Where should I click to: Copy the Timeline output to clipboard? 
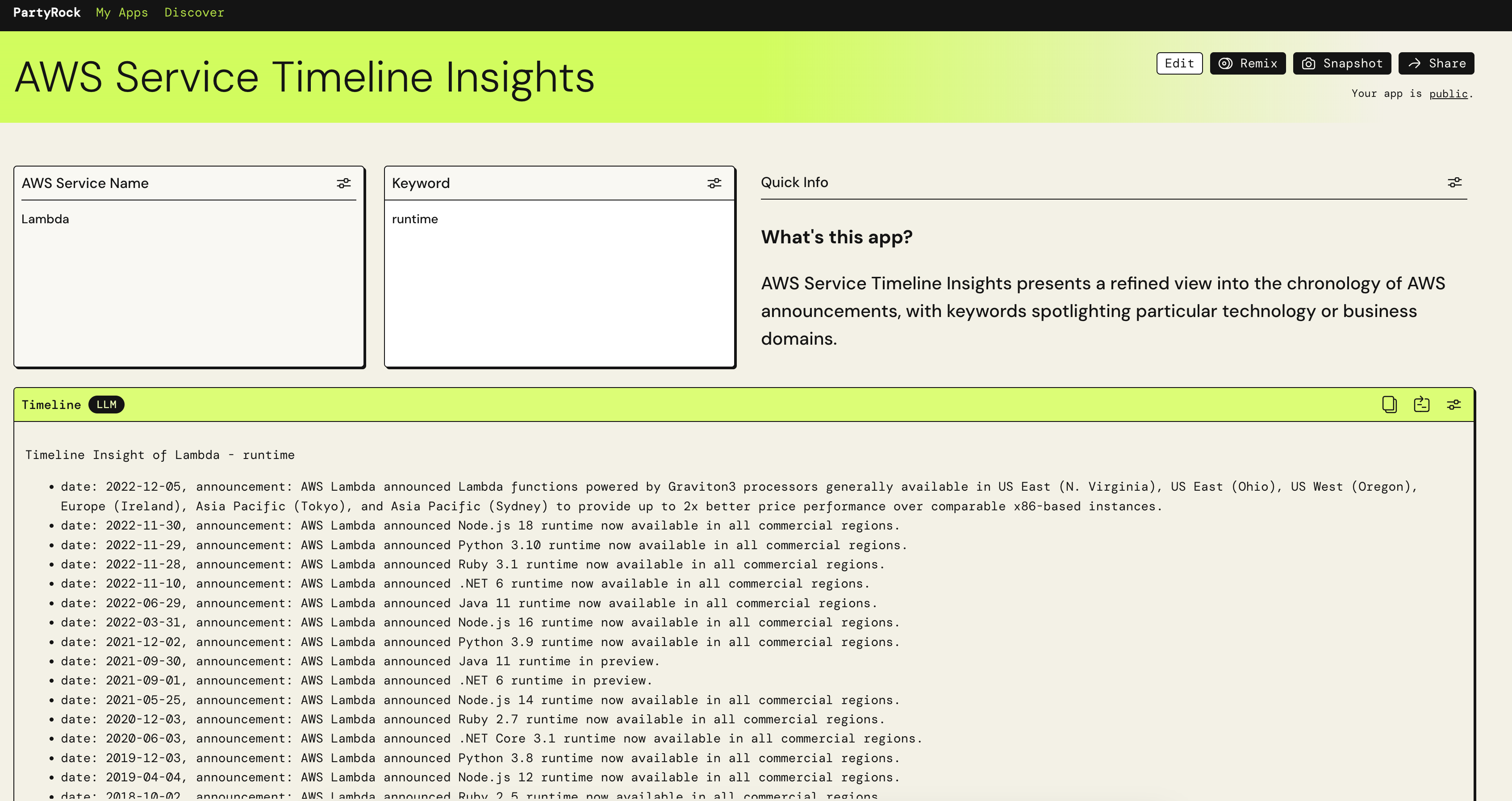pos(1389,405)
